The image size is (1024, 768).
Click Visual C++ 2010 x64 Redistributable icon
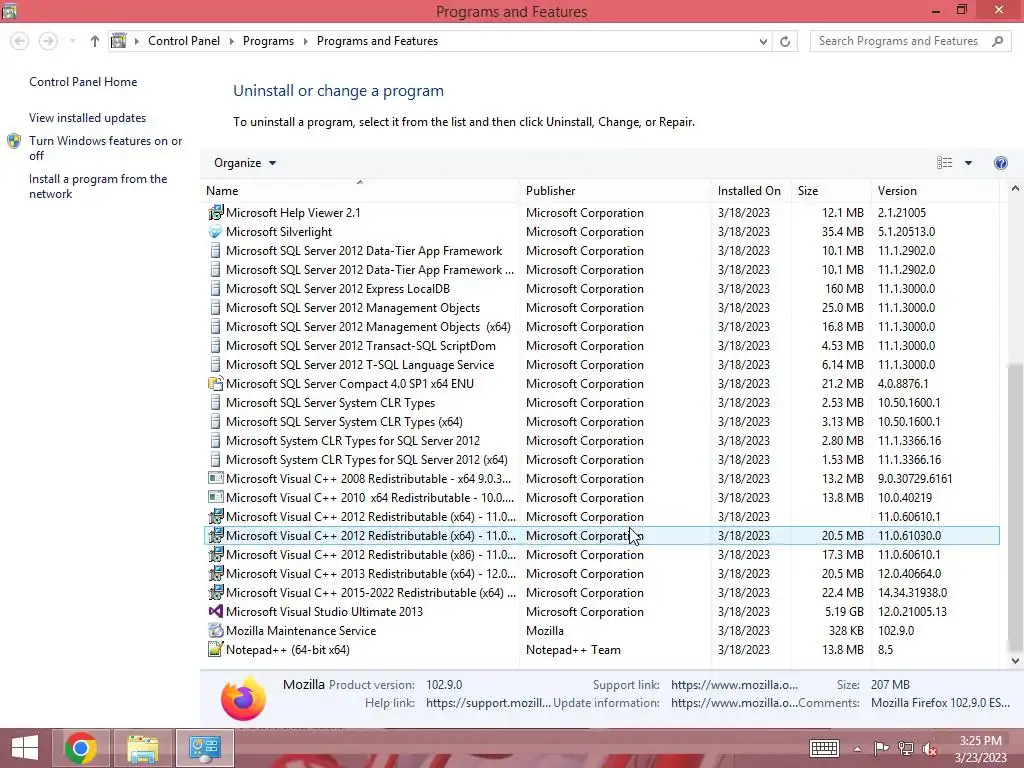point(216,498)
